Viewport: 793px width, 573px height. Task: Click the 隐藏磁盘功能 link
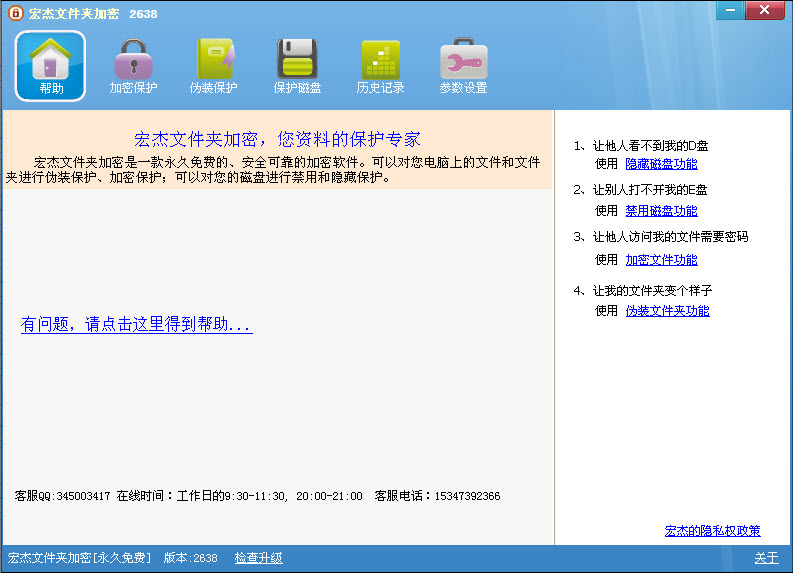pos(661,164)
